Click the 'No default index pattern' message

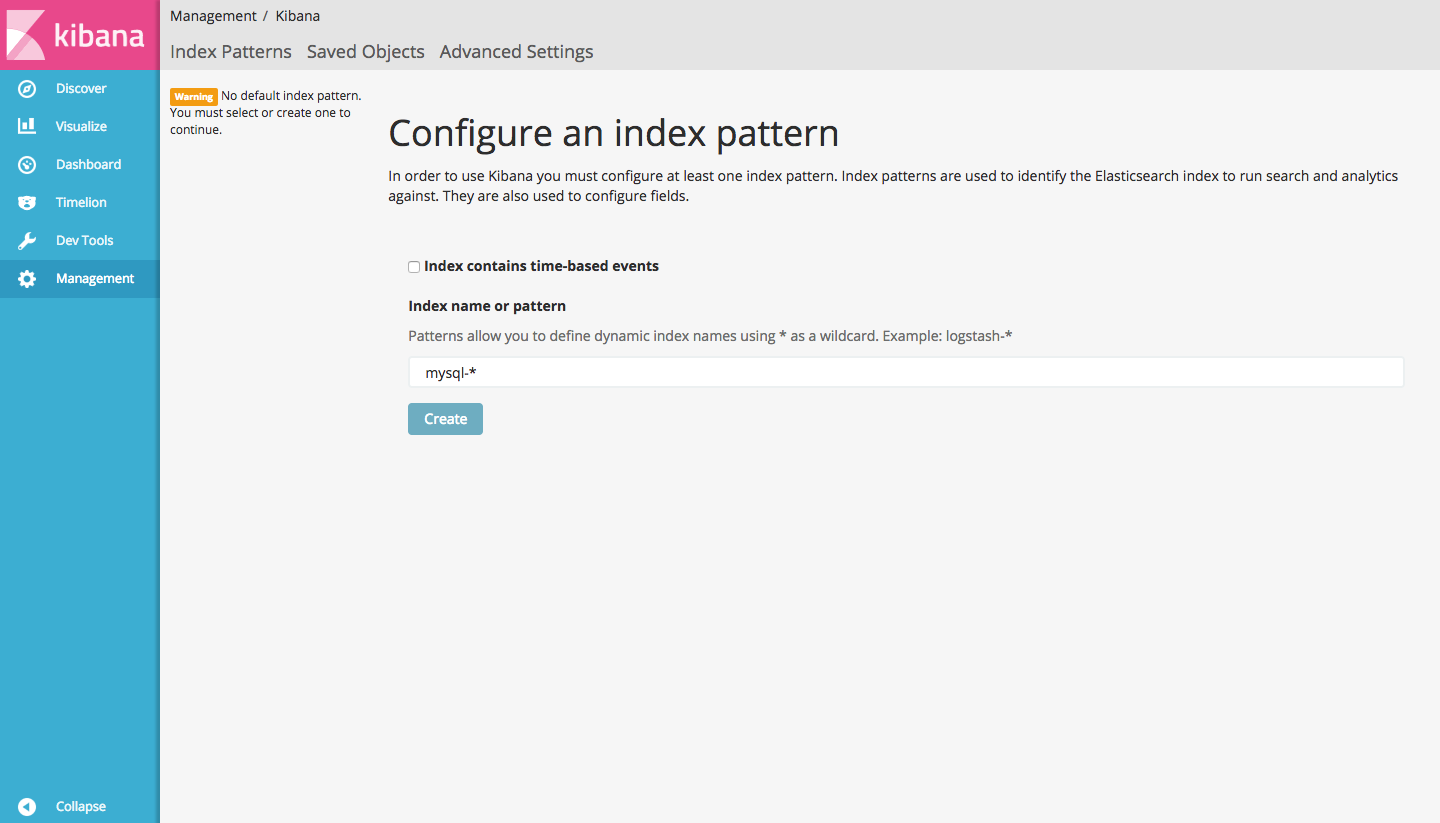[290, 96]
